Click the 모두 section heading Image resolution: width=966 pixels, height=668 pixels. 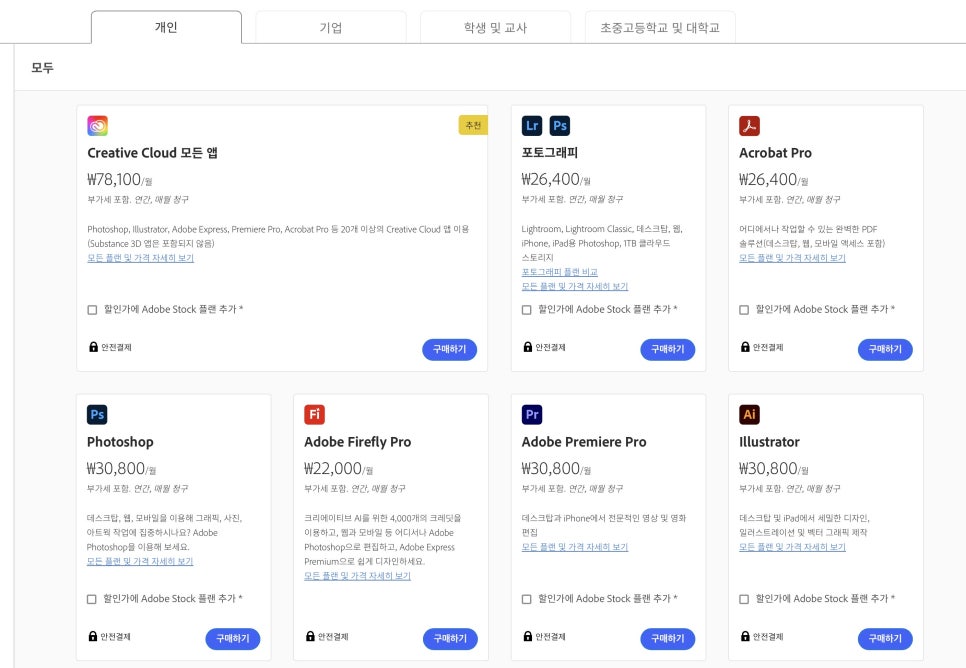[x=43, y=67]
